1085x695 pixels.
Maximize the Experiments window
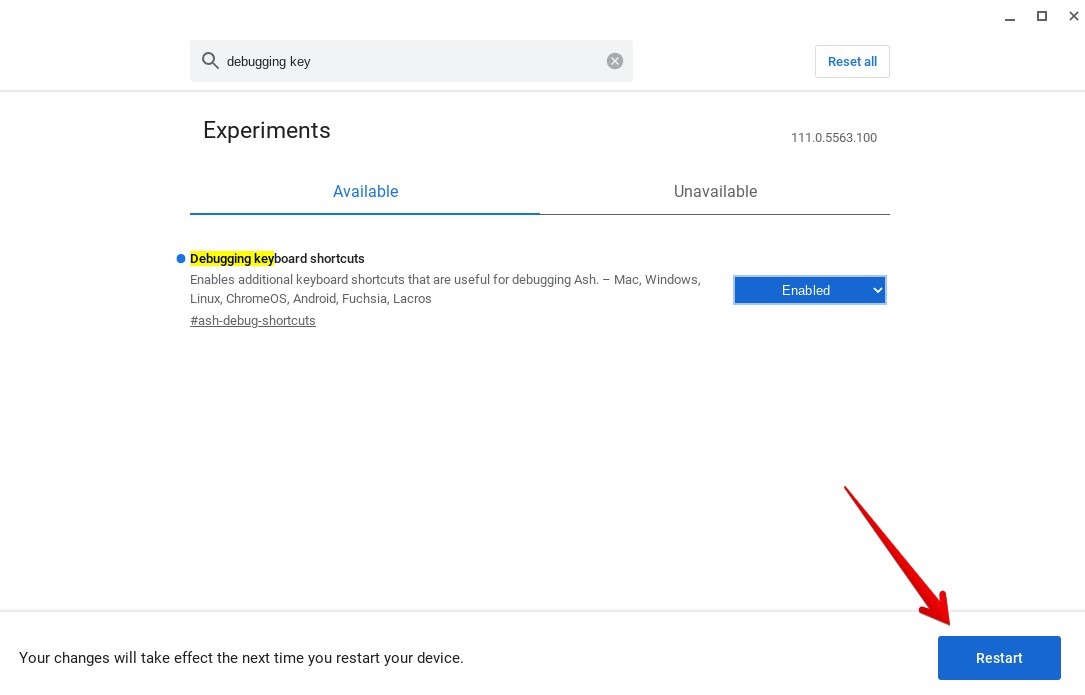tap(1041, 16)
